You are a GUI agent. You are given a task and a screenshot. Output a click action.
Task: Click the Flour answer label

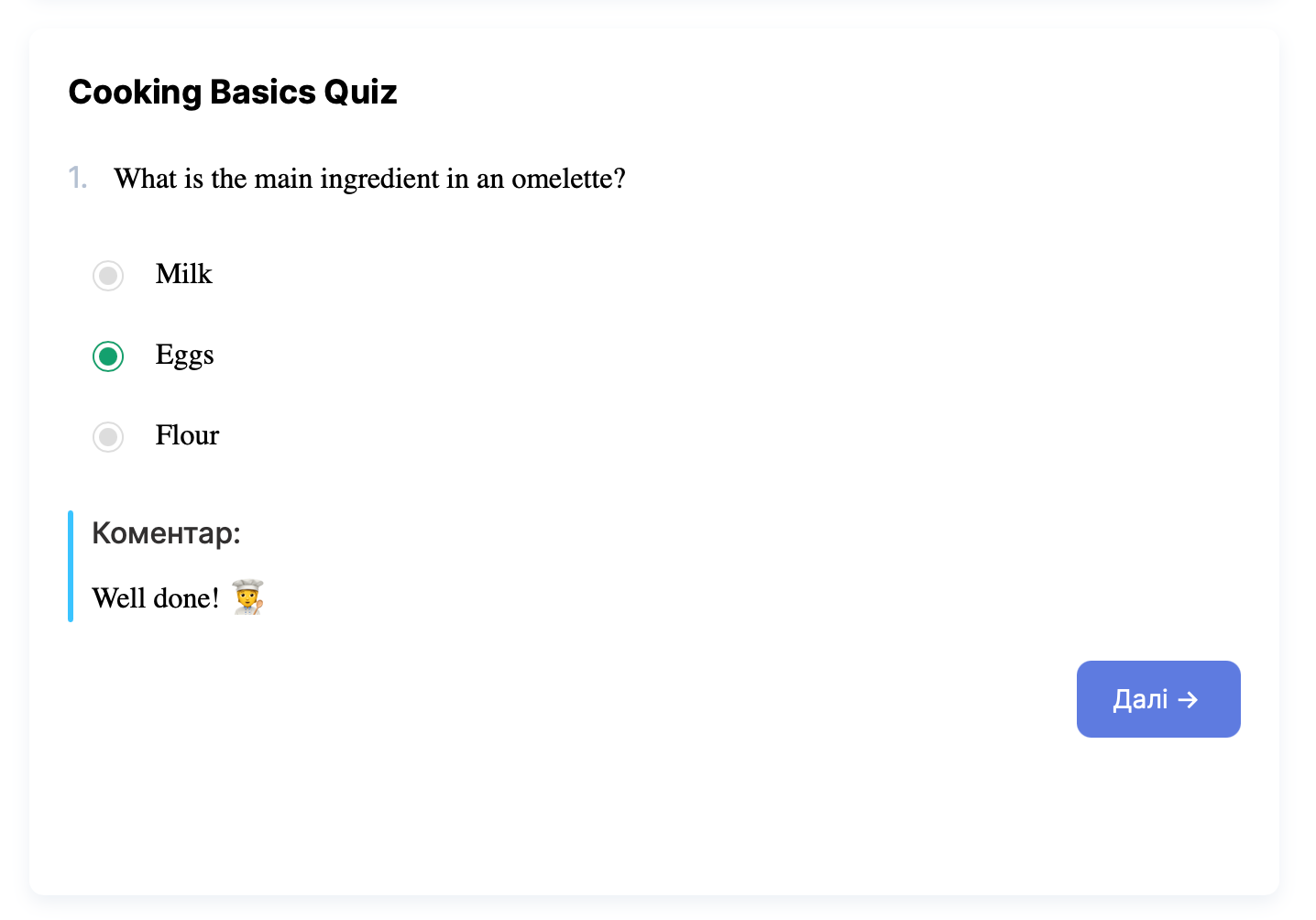[187, 435]
